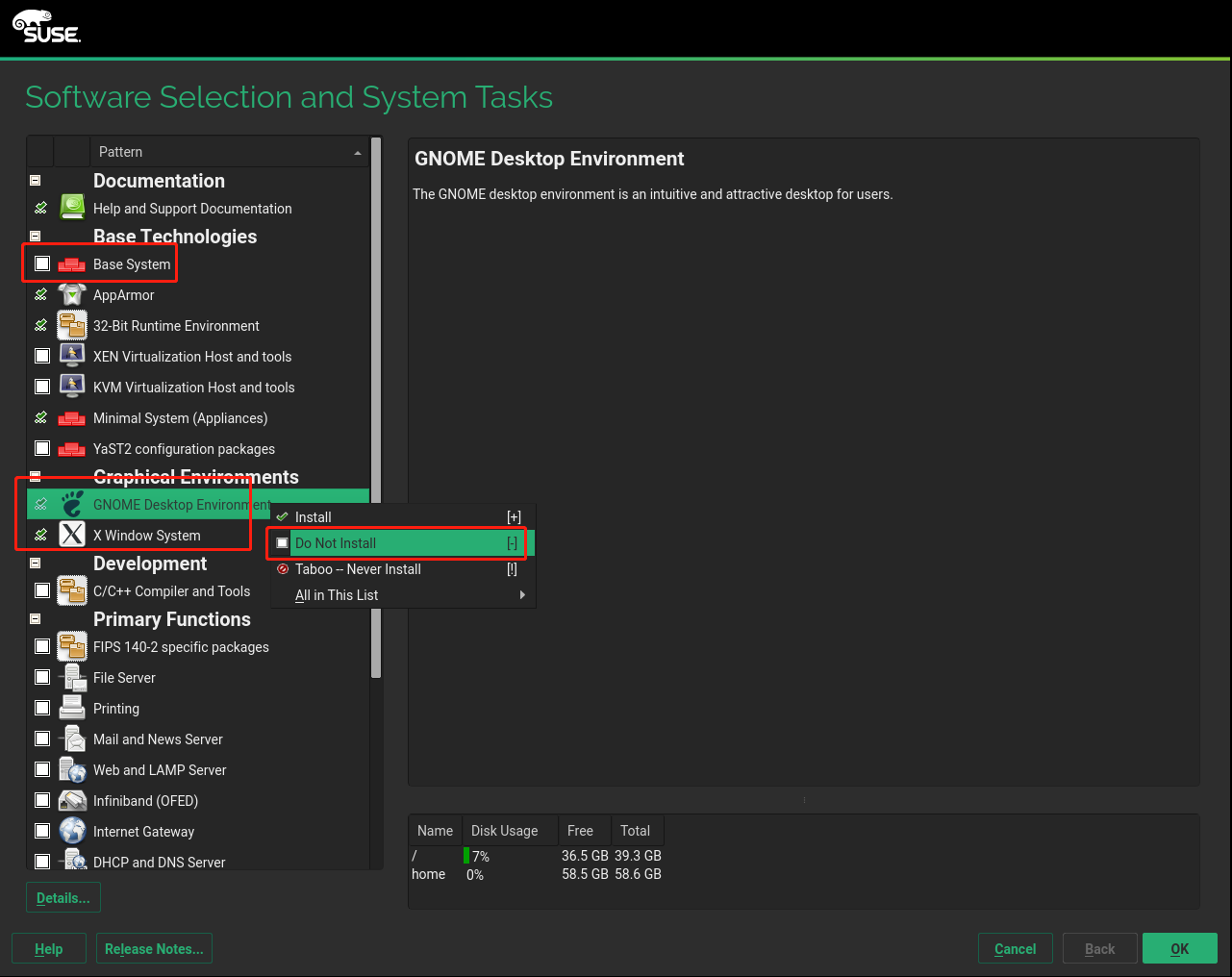Toggle the Base System checkbox

42,263
